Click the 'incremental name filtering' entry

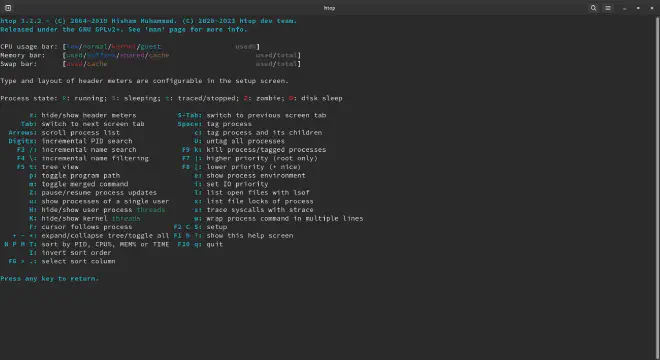coord(95,158)
